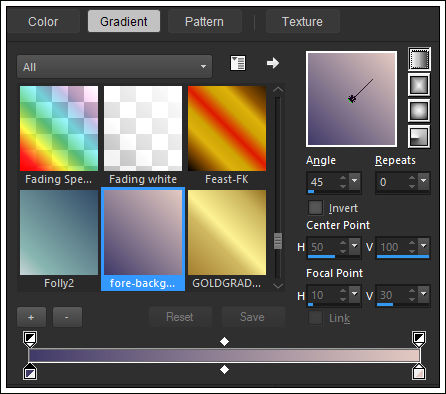Viewport: 446px width, 394px height.
Task: Select the Sunburst gradient style icon
Action: pos(419,111)
